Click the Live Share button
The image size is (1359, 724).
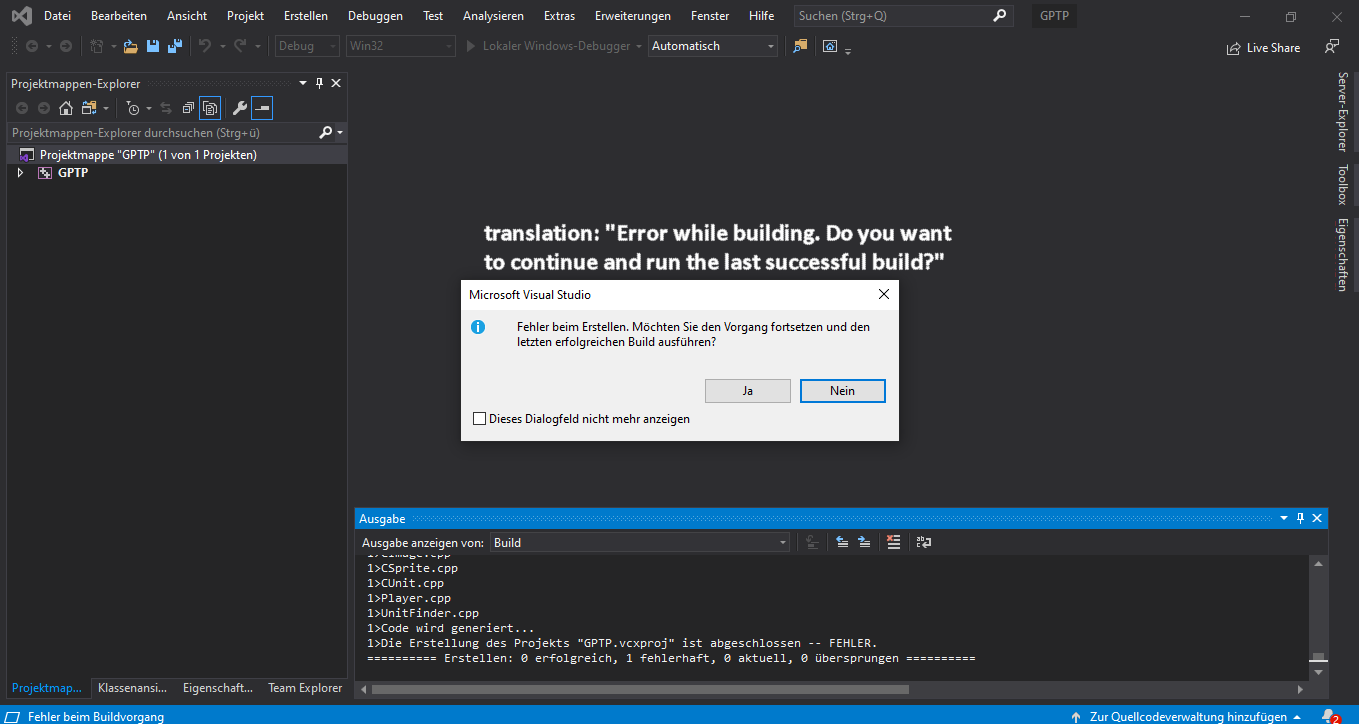pos(1264,47)
